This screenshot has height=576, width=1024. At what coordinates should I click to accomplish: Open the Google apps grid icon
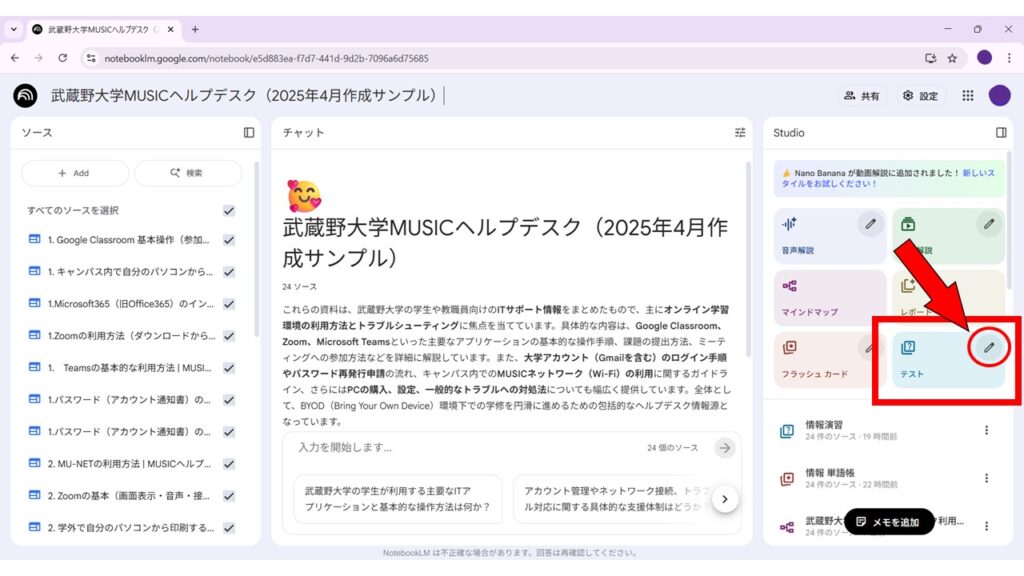tap(967, 96)
